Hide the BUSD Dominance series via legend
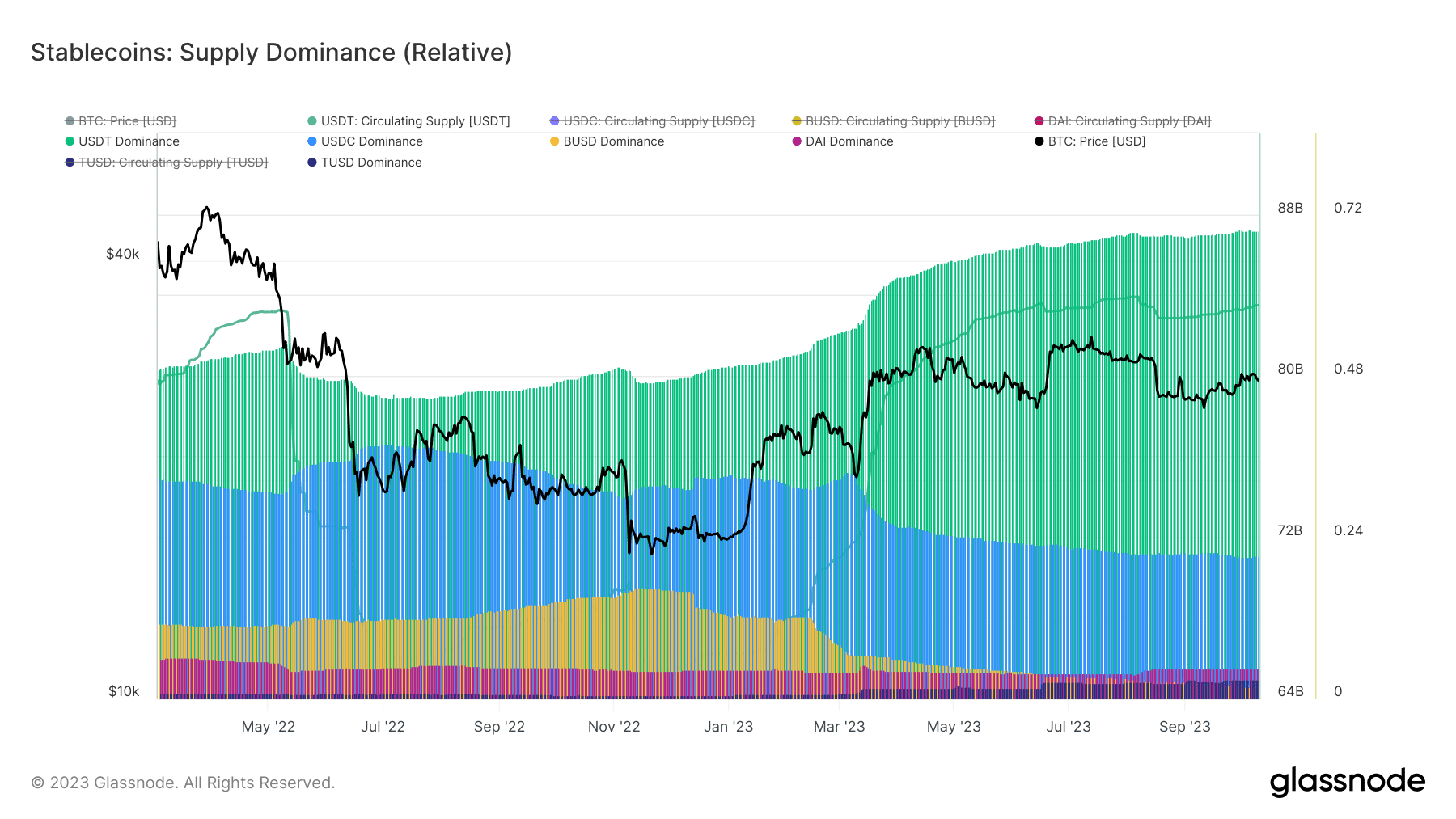The height and width of the screenshot is (819, 1456). click(607, 141)
